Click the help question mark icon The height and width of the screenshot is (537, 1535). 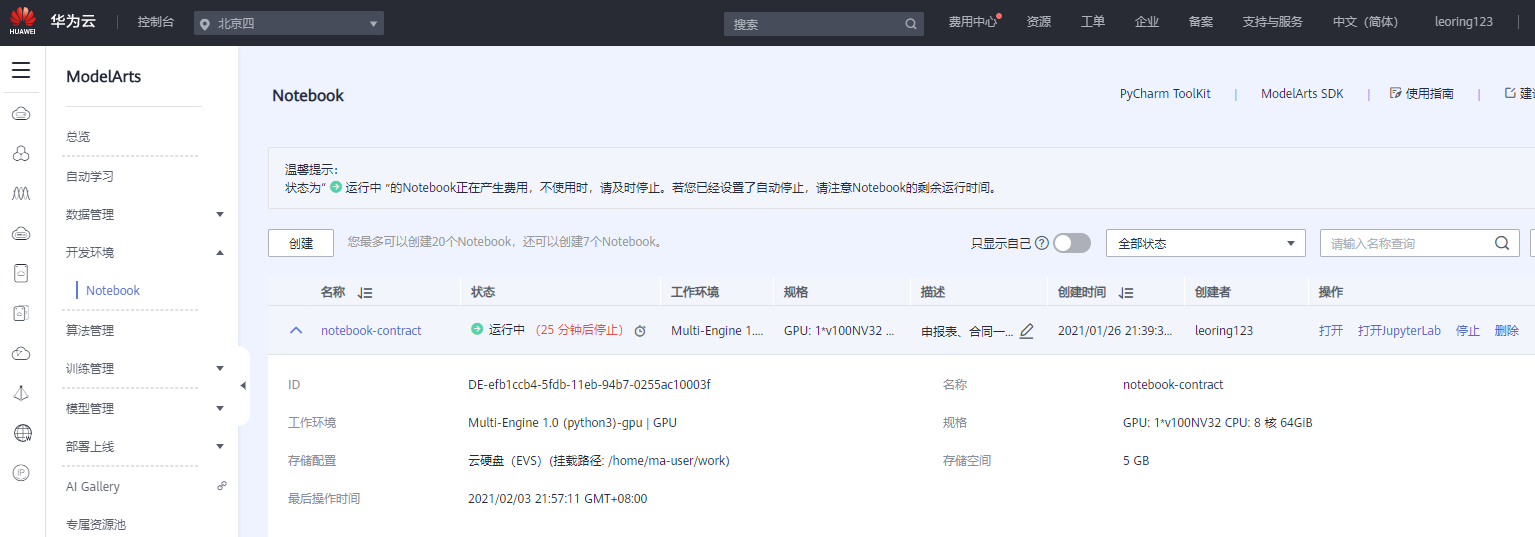(x=1042, y=243)
